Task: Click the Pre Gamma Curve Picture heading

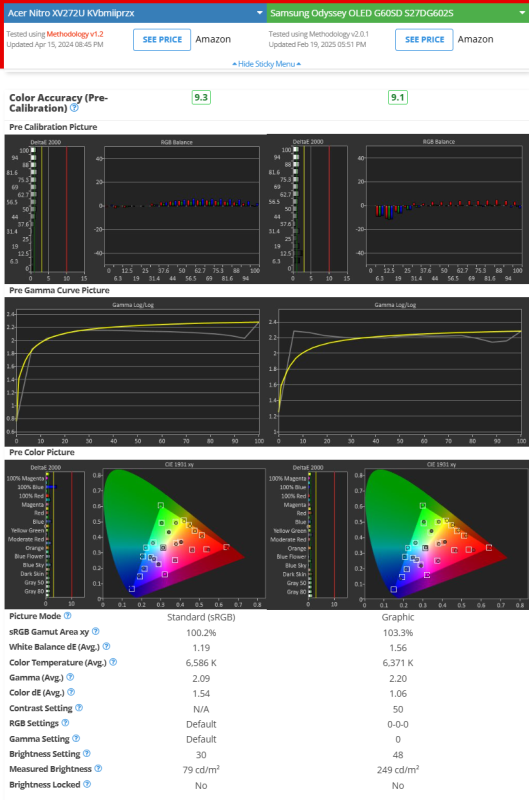Action: tap(59, 290)
